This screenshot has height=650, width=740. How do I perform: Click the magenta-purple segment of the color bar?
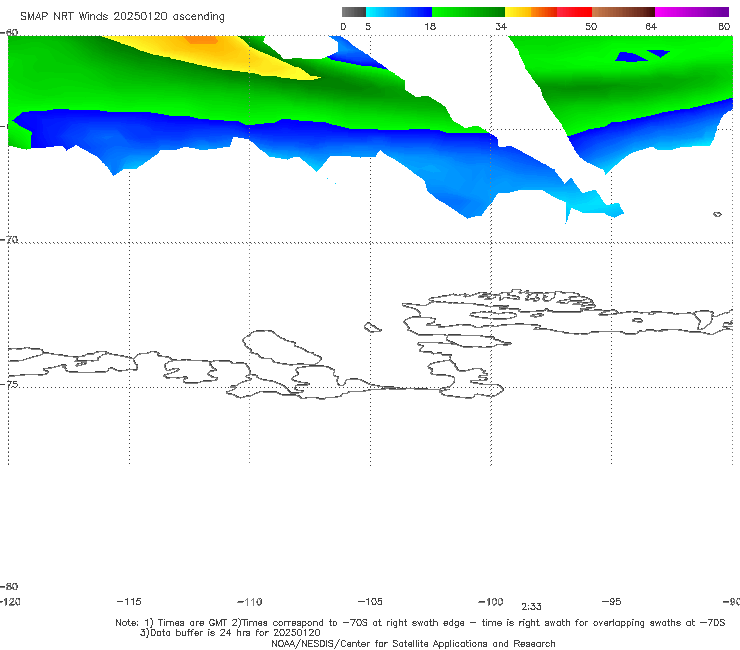692,12
